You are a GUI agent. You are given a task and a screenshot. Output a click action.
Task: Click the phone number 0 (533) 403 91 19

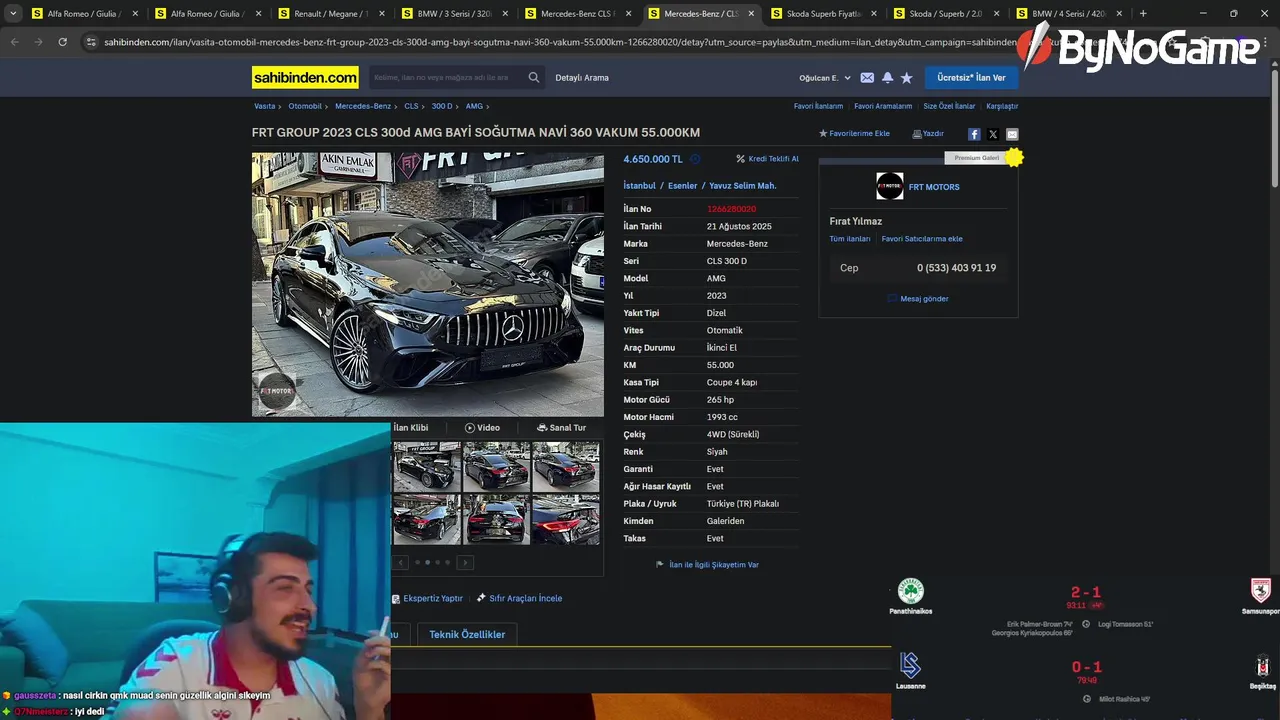coord(956,268)
